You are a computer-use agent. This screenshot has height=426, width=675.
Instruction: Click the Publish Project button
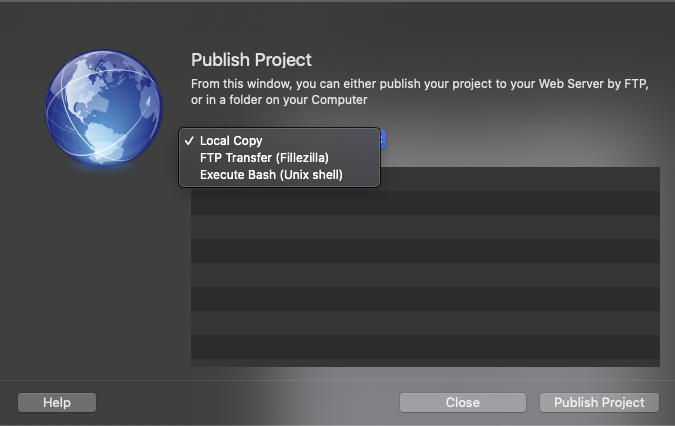(599, 402)
